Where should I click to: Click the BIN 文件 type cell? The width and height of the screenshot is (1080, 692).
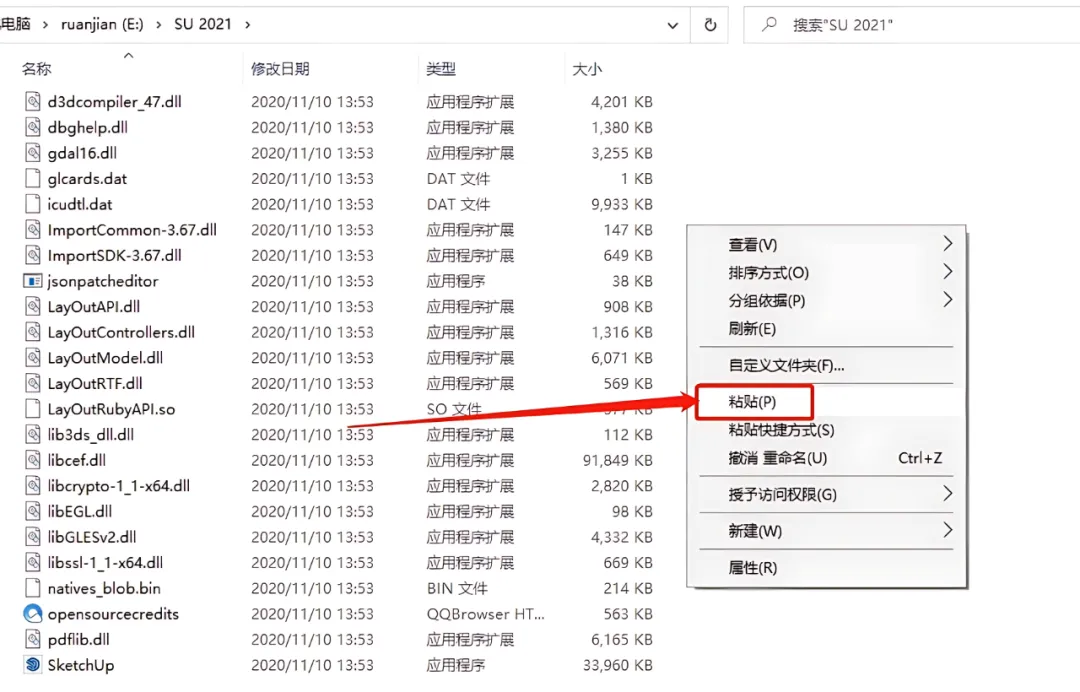pos(457,588)
